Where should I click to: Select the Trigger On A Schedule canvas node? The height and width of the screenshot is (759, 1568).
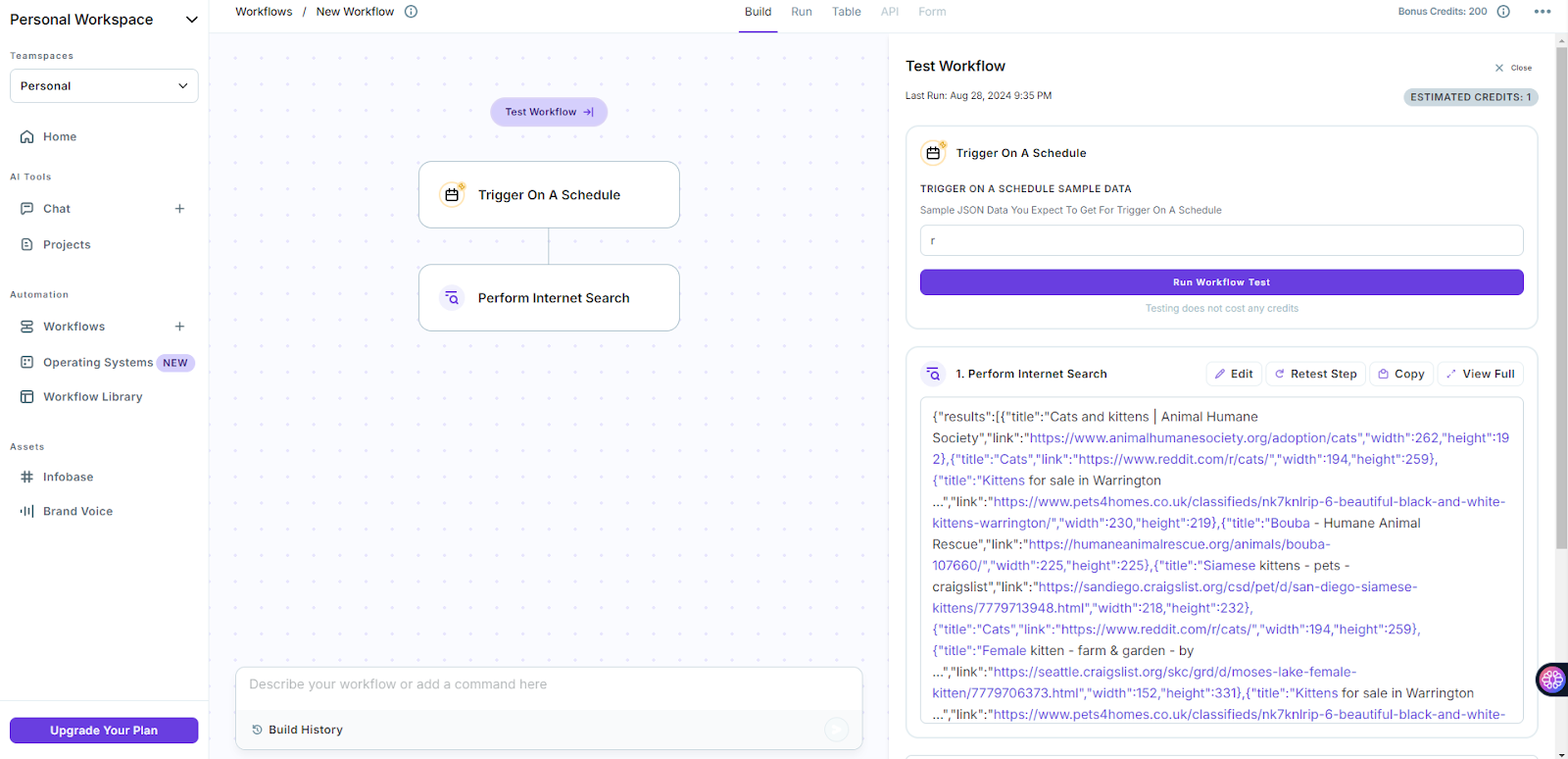coord(549,195)
